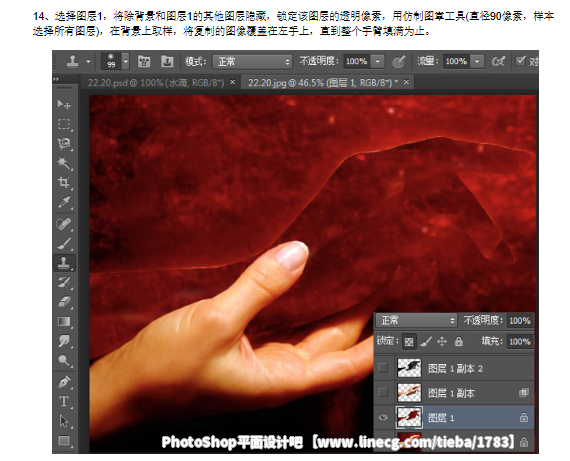Select the Pen tool
The height and width of the screenshot is (461, 570).
[64, 382]
